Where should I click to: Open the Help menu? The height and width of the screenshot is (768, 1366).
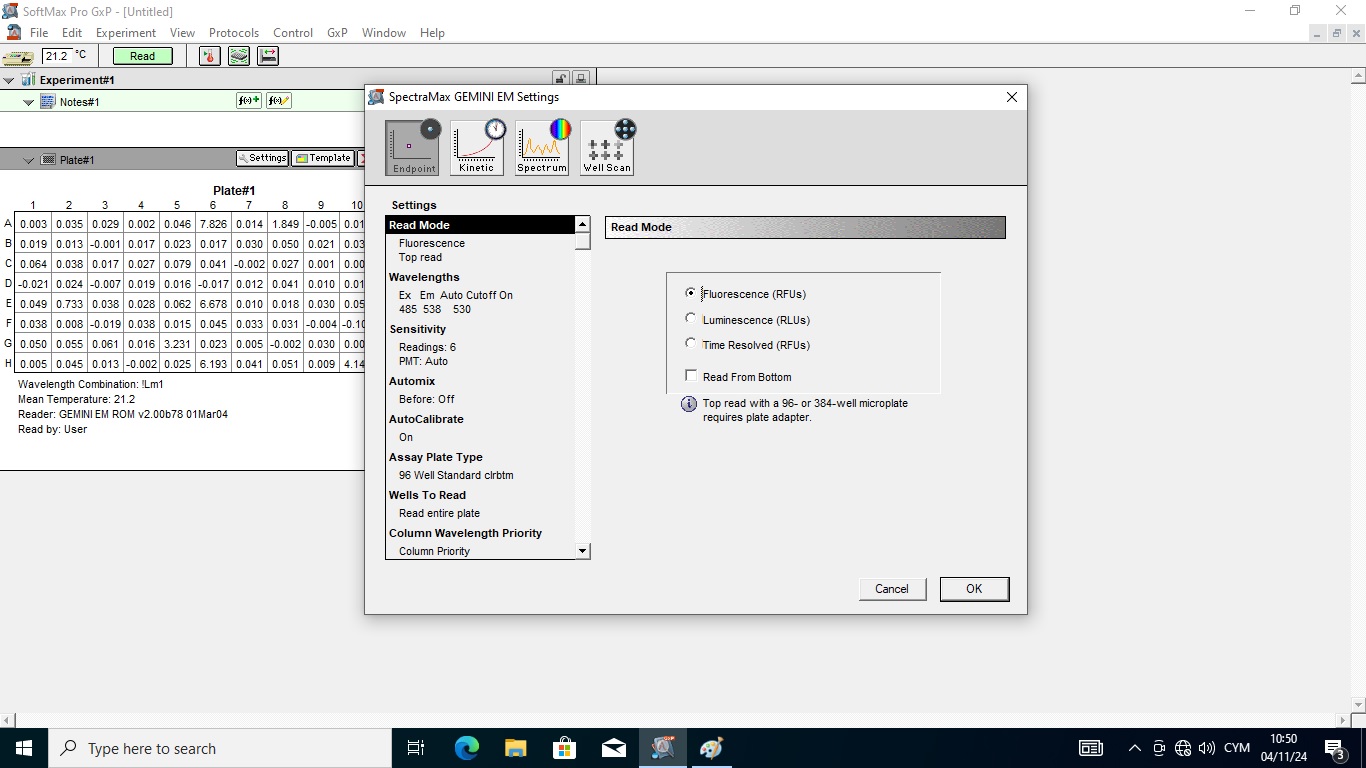[432, 33]
